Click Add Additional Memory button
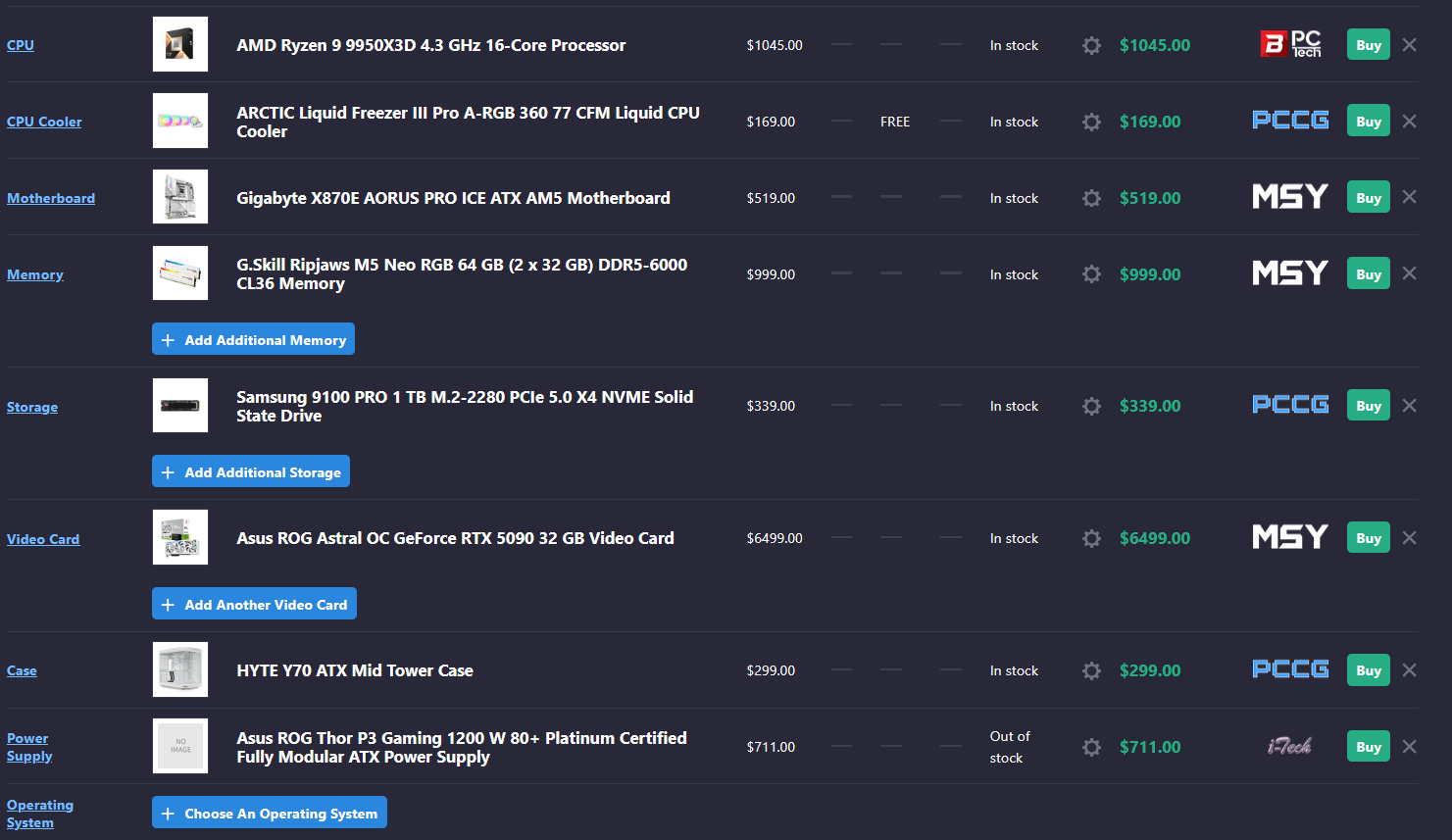The height and width of the screenshot is (840, 1452). tap(253, 339)
